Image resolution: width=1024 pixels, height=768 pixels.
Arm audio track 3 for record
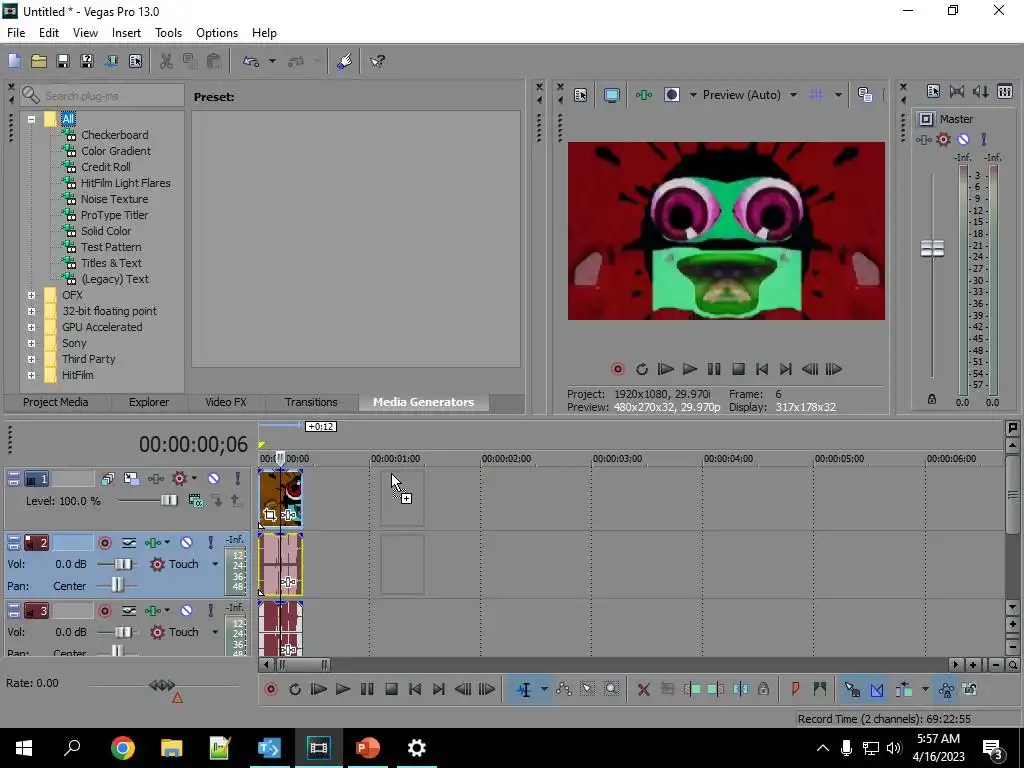point(104,611)
